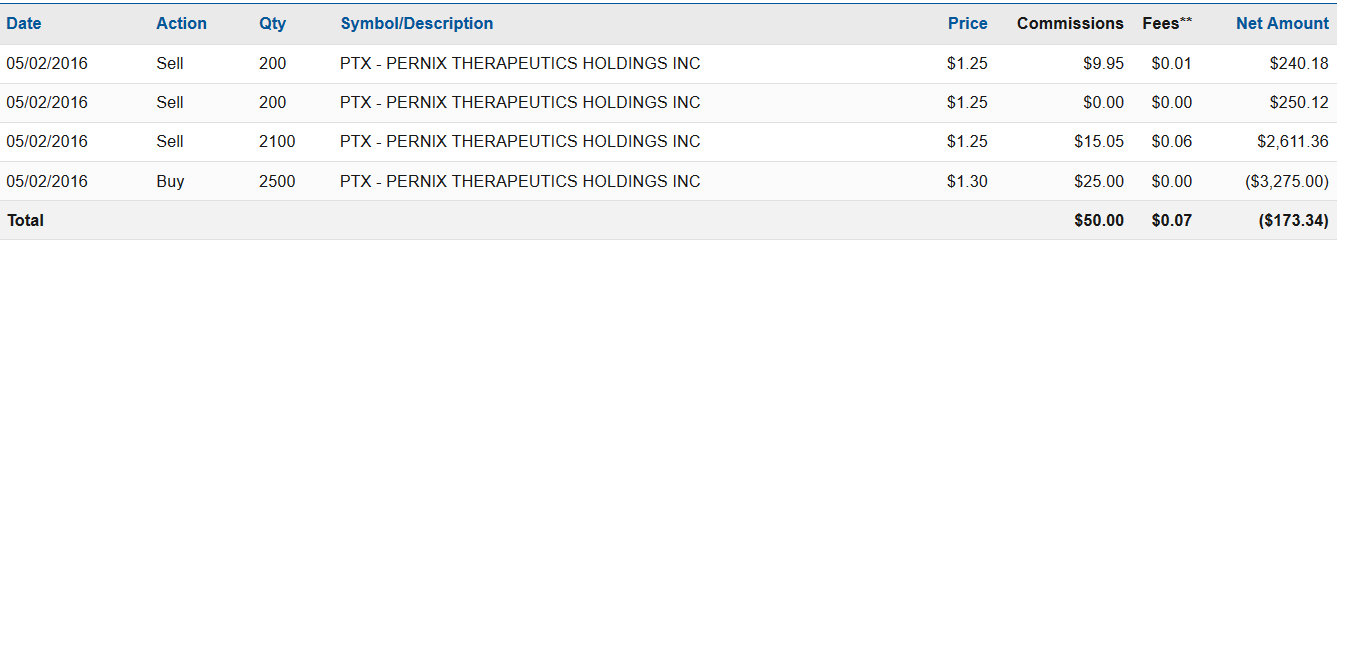
Task: Click the $1.30 price cell
Action: 967,181
